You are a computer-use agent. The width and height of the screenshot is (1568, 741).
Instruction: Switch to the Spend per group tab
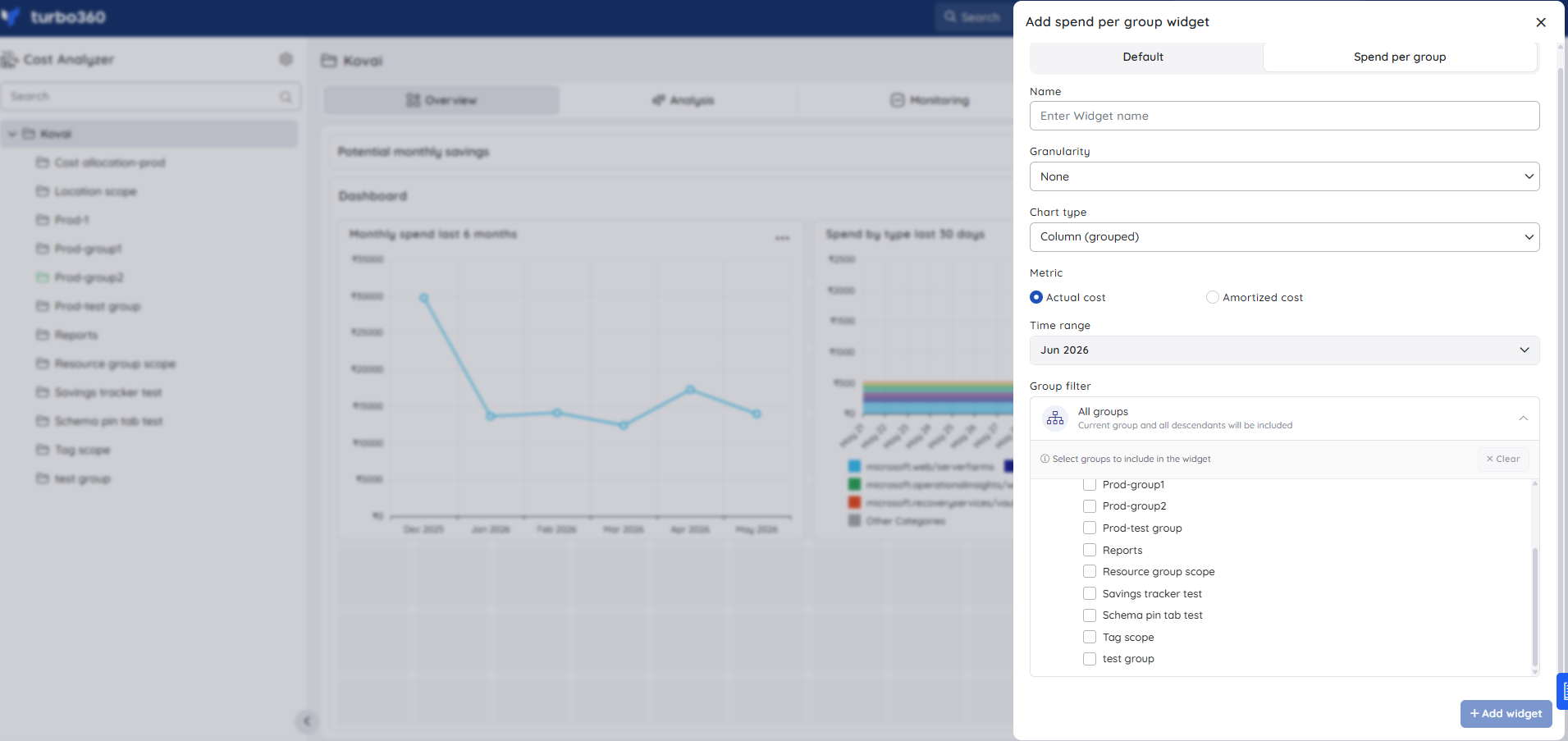(1400, 57)
